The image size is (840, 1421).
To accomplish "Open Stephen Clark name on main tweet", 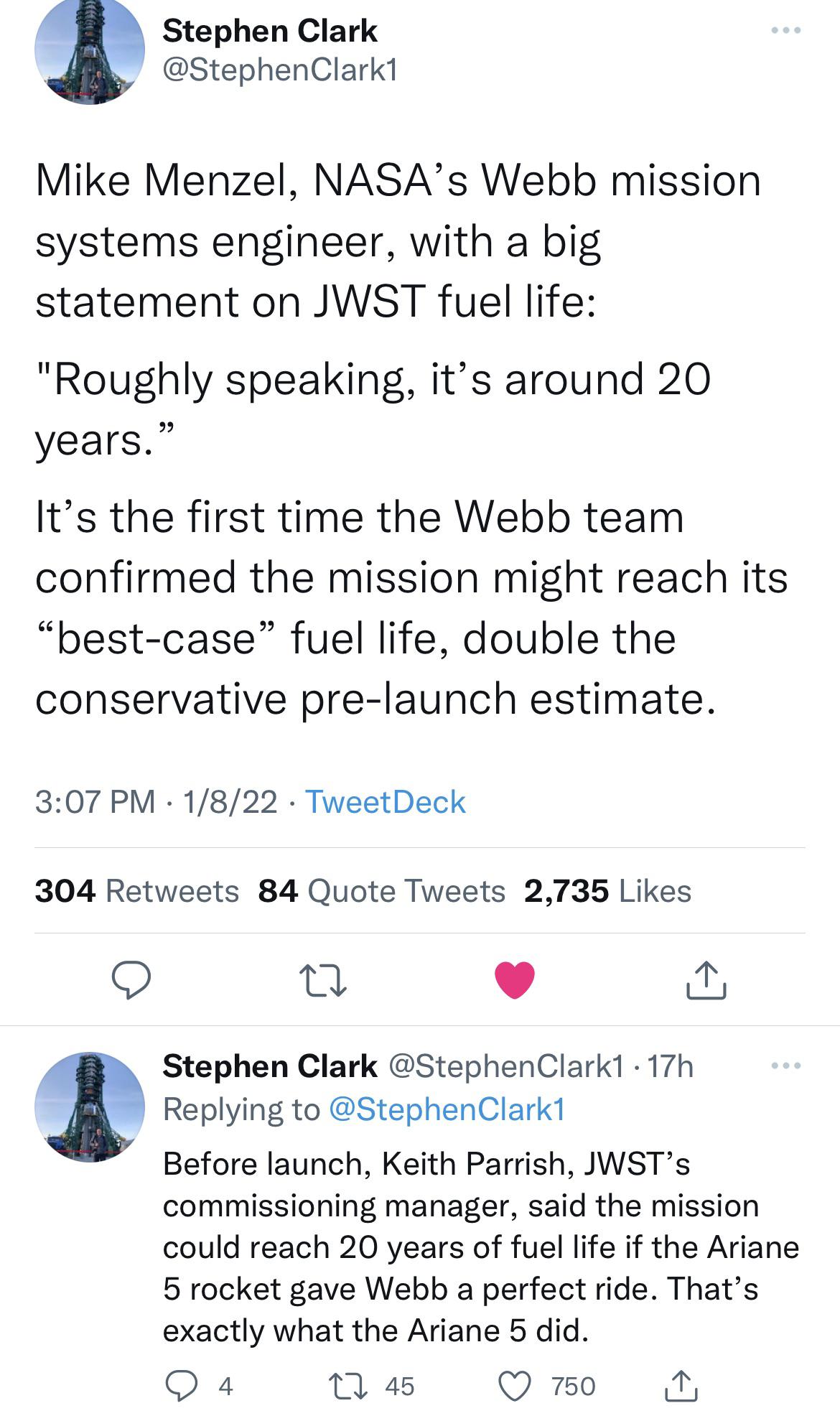I will (269, 31).
